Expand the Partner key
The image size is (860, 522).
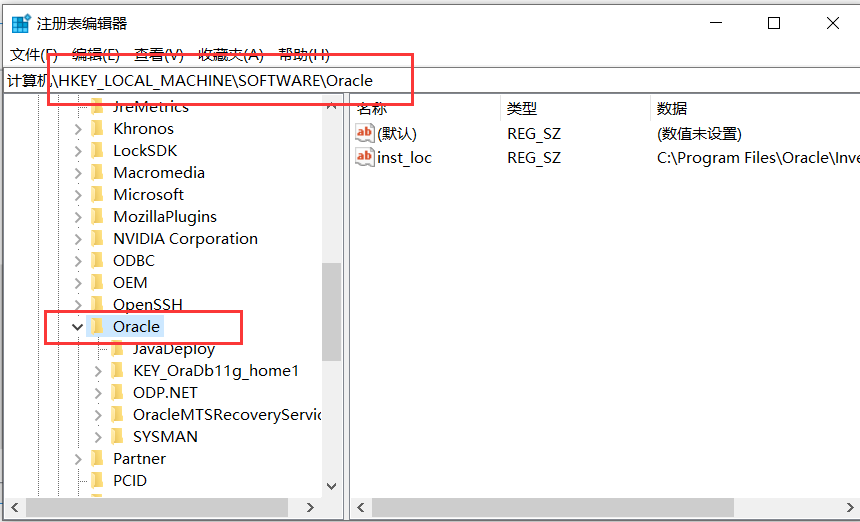78,459
